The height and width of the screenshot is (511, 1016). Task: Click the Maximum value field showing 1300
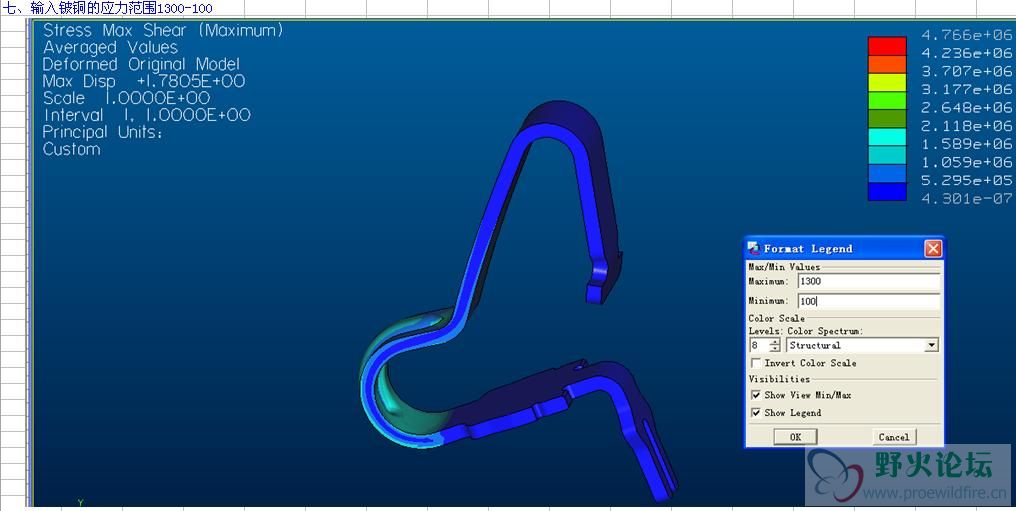pyautogui.click(x=869, y=282)
